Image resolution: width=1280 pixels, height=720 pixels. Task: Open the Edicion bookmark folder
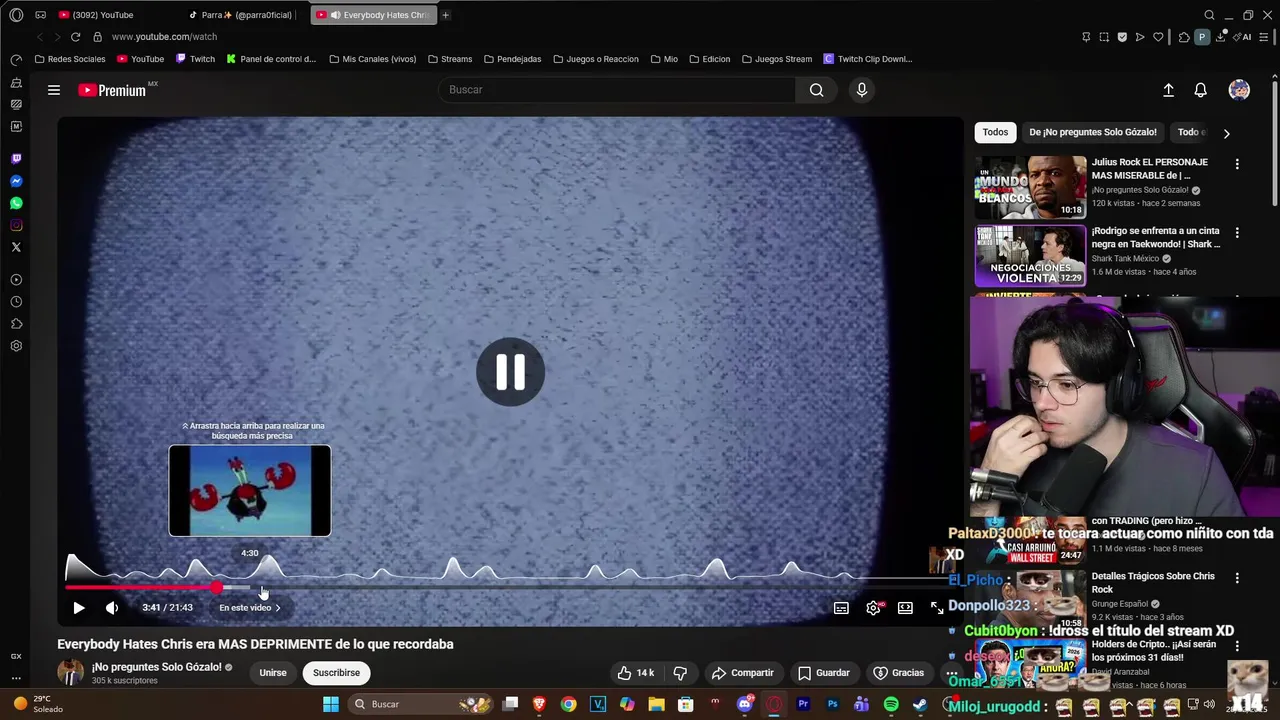tap(709, 59)
